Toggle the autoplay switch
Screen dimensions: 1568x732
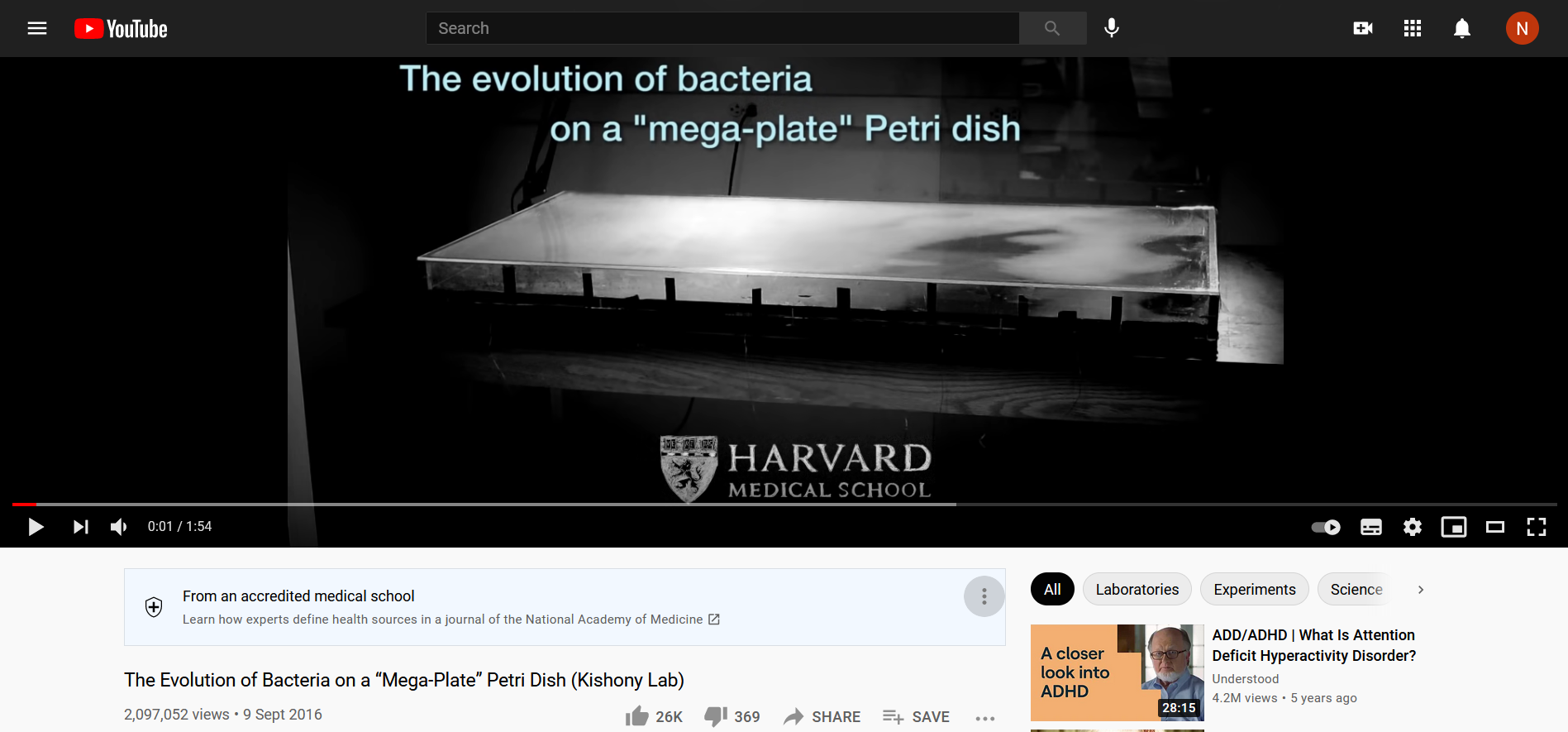point(1326,527)
